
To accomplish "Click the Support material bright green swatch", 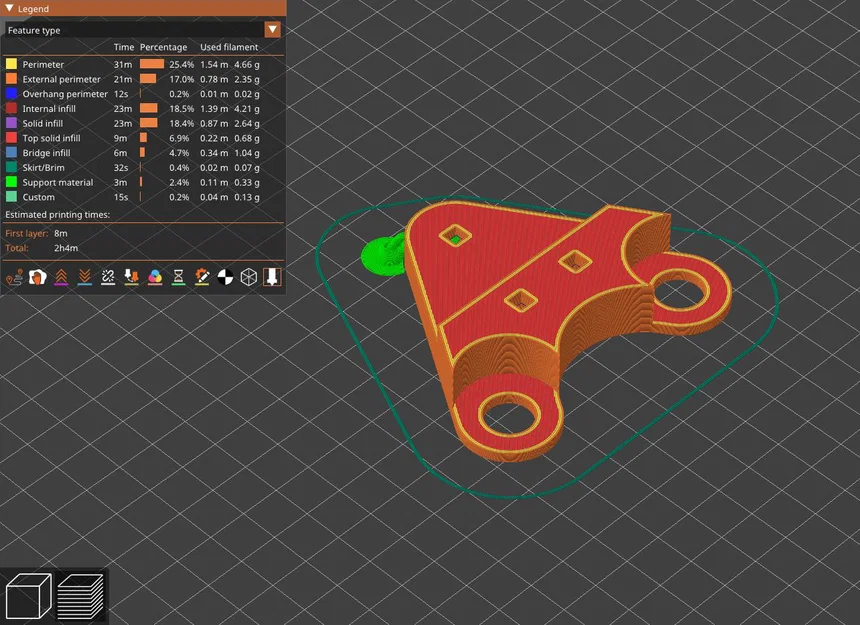I will click(x=12, y=183).
